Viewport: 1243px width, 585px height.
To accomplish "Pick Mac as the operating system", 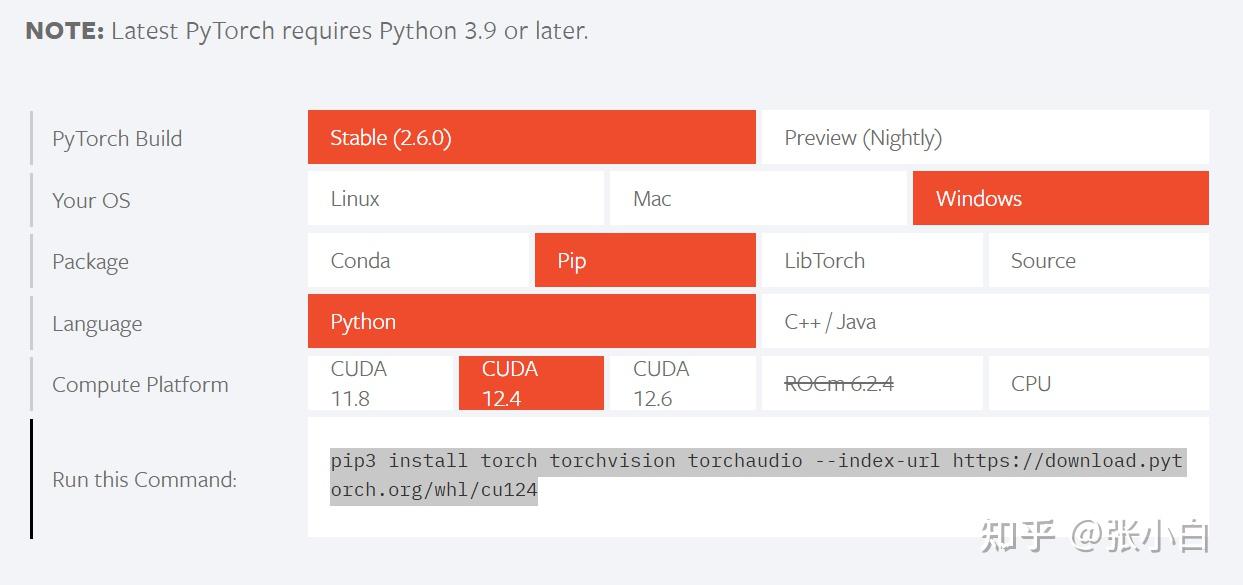I will coord(758,198).
